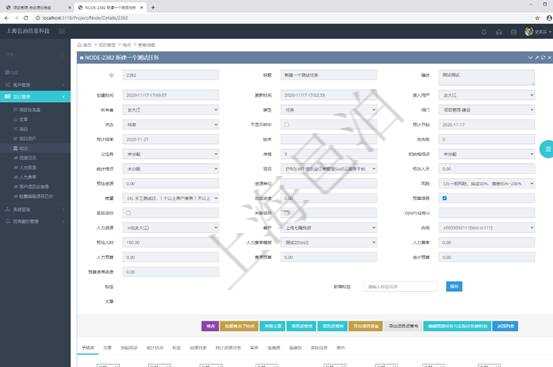The image size is (553, 367).
Task: Open the second browser tab titled NODE-2382
Action: (x=110, y=7)
